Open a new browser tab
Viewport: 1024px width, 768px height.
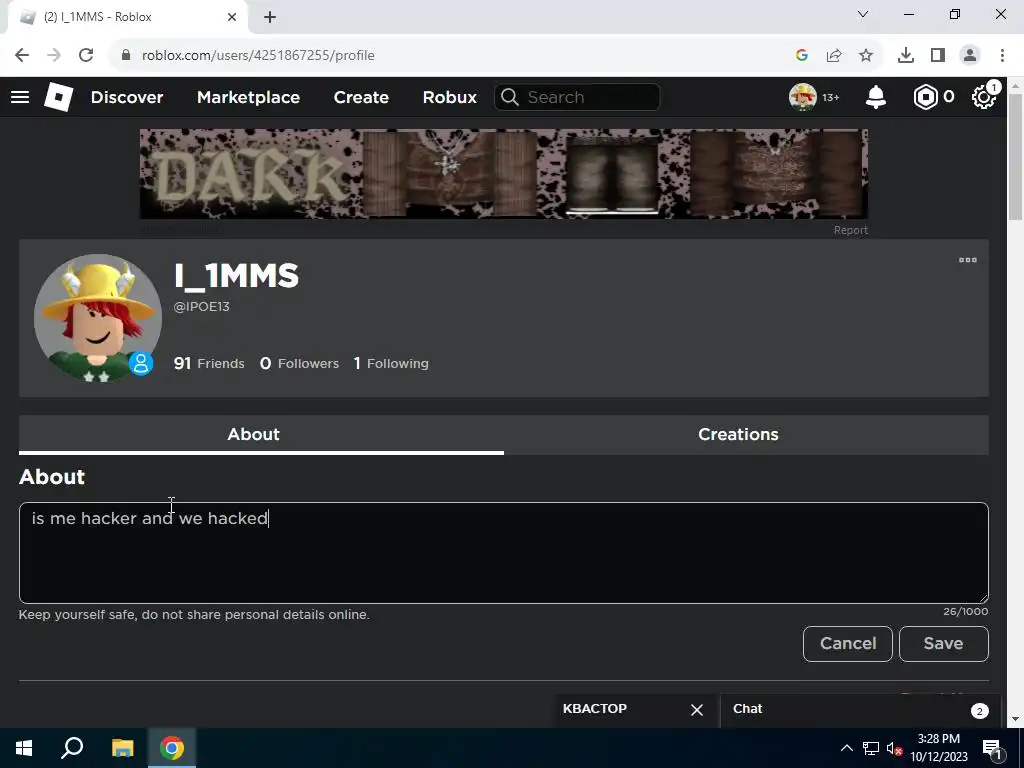(x=270, y=17)
